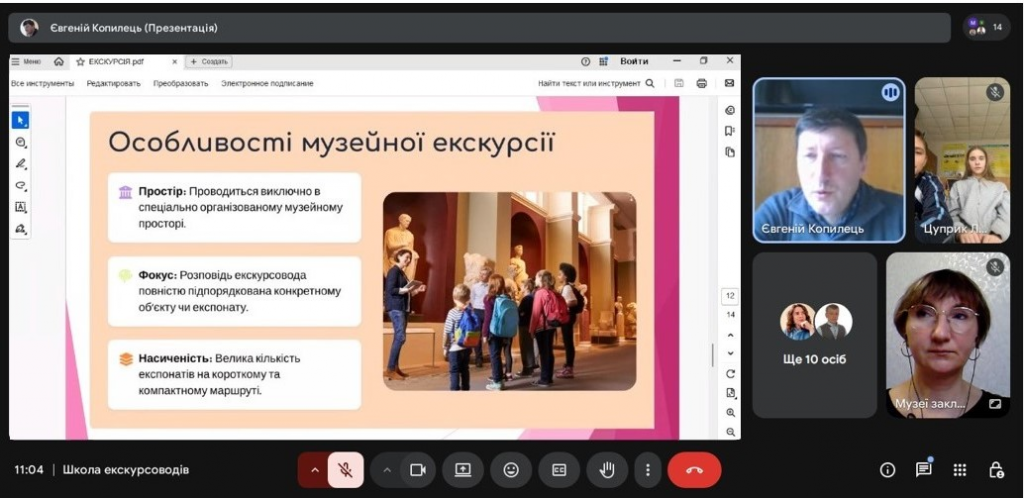The width and height of the screenshot is (1024, 498).
Task: Show participants list with 14 people
Action: [x=986, y=27]
